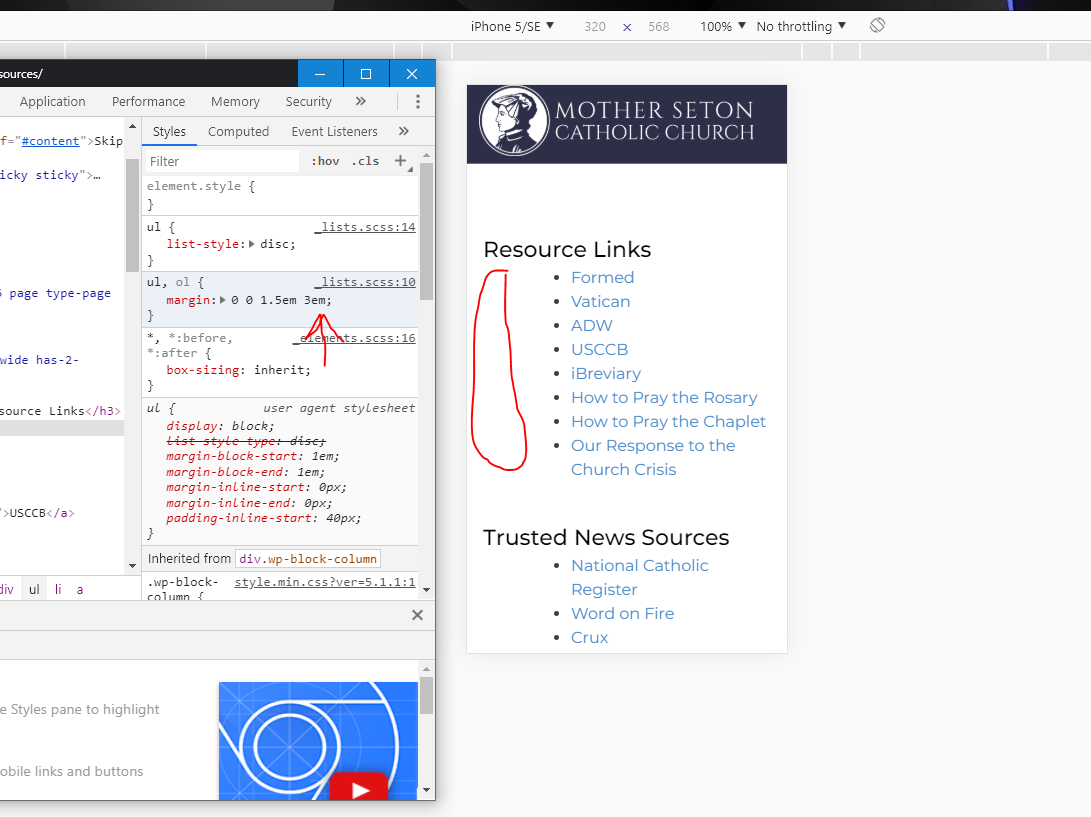Click the rotate device orientation icon
This screenshot has height=817, width=1091.
(877, 25)
